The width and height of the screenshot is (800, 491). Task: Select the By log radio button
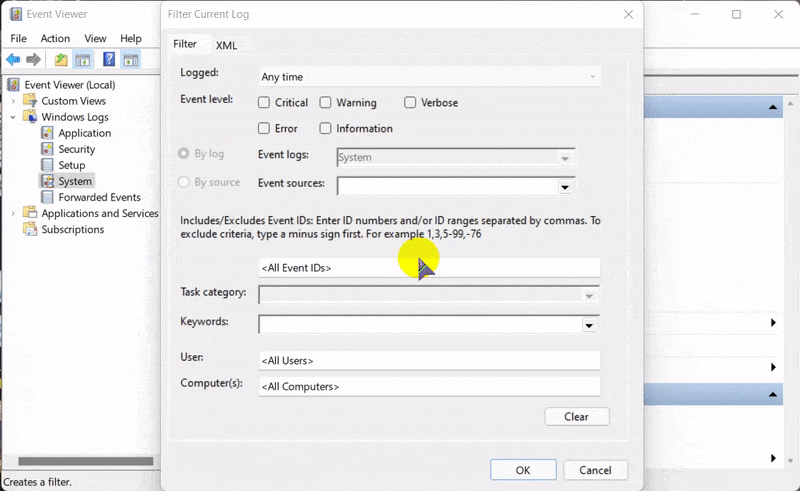[x=183, y=153]
